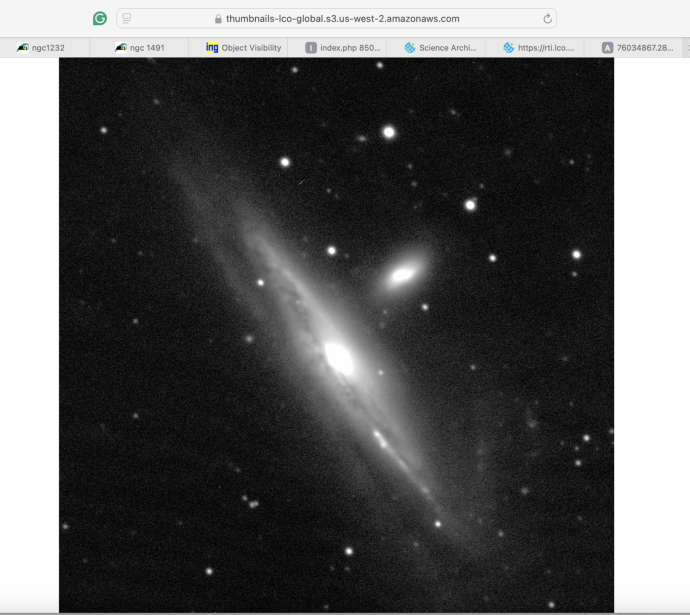Click the lock icon beside the URL

click(218, 18)
